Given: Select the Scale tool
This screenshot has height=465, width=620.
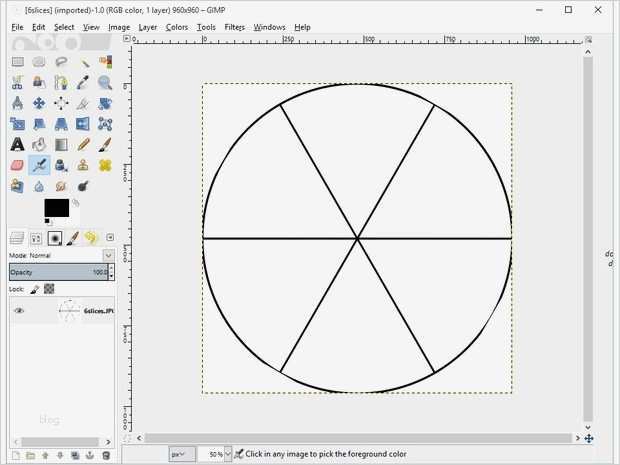Looking at the screenshot, I should pyautogui.click(x=17, y=124).
